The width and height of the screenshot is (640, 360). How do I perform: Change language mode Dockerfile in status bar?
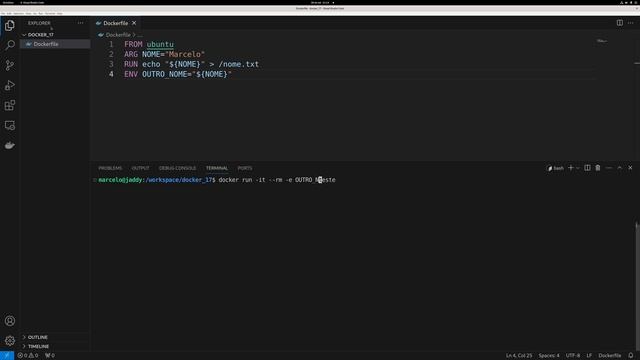(x=610, y=356)
